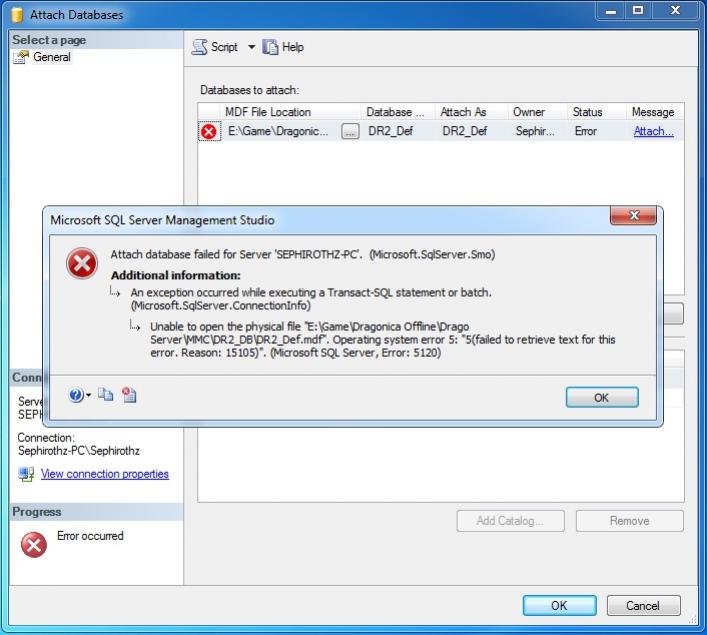Click OK in Attach Databases window
Screen dimensions: 707x635
(x=560, y=605)
